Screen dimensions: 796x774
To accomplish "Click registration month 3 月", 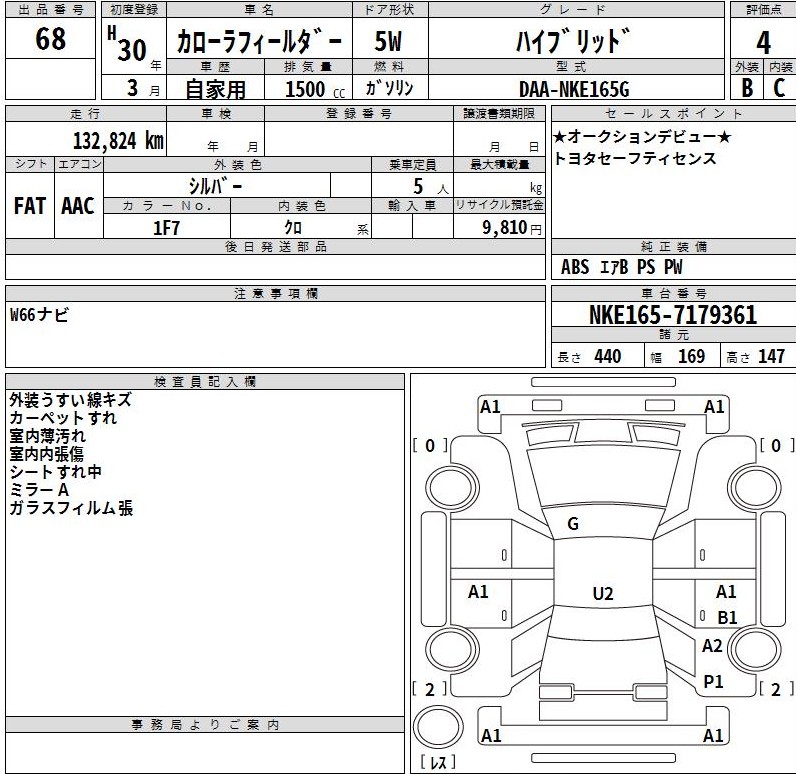I will click(x=143, y=88).
